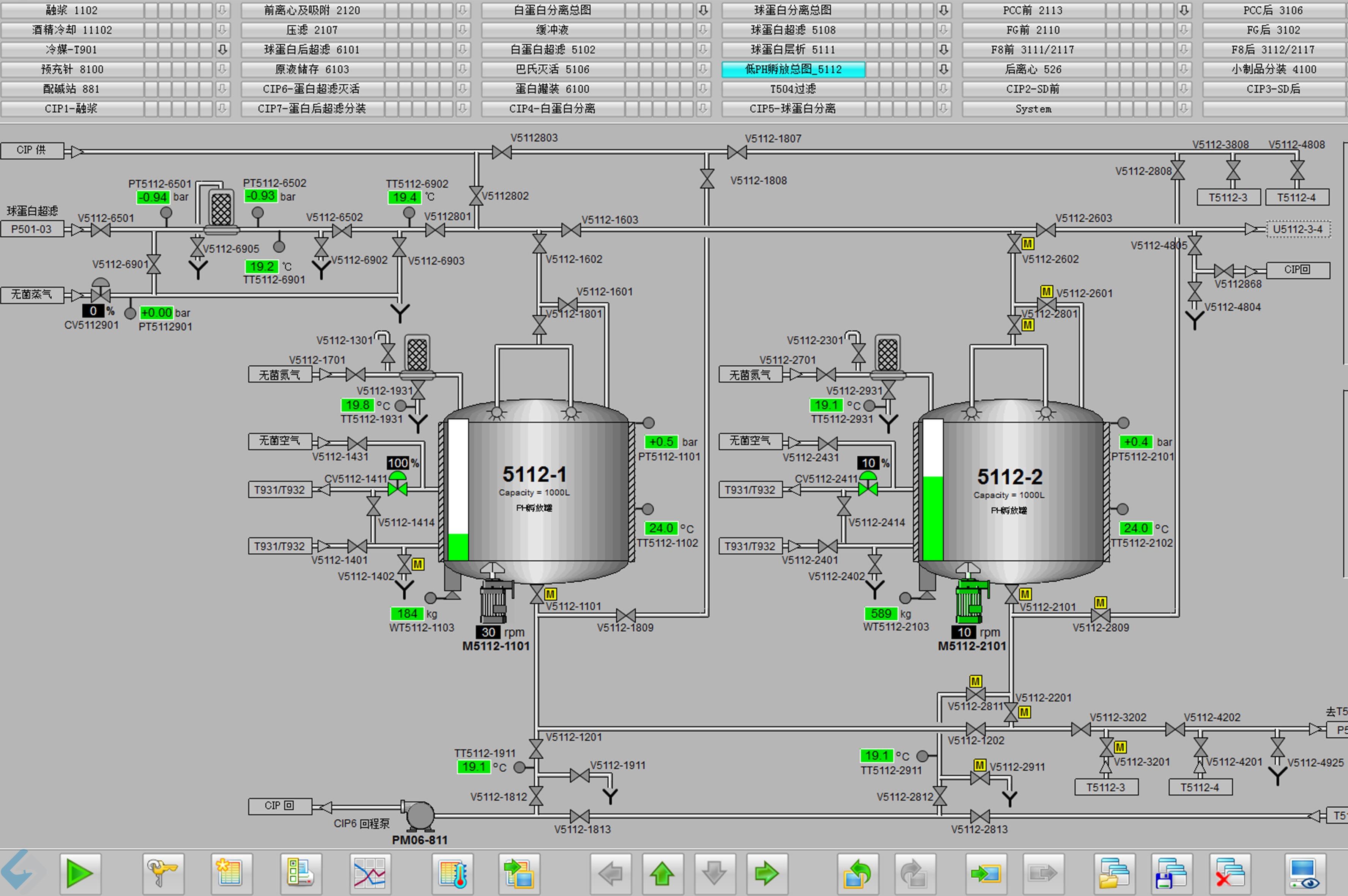Expand arrow next to 冷媒-T901
Viewport: 1348px width, 896px height.
(223, 50)
